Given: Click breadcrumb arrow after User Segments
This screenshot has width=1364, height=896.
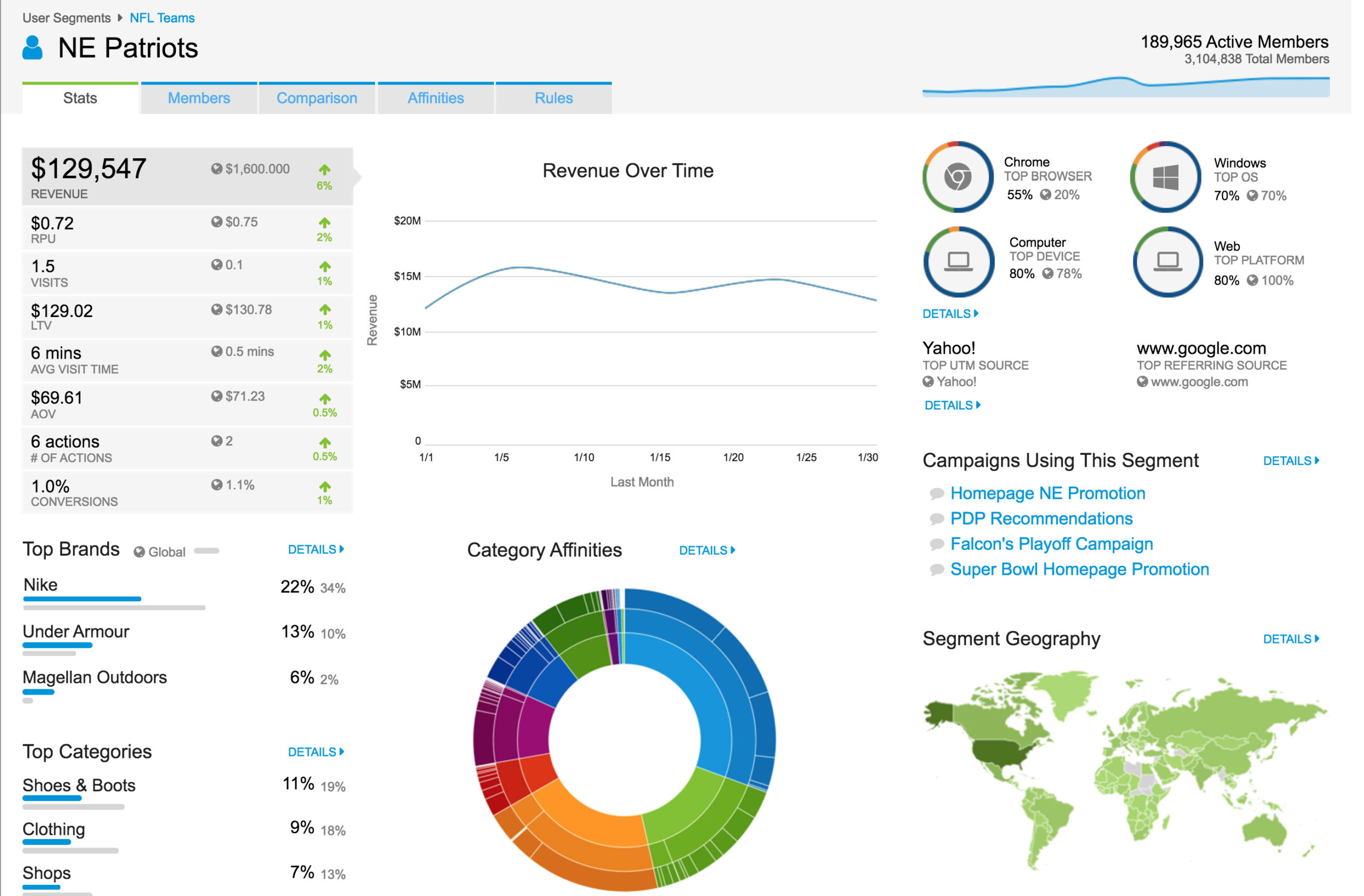Looking at the screenshot, I should click(120, 18).
